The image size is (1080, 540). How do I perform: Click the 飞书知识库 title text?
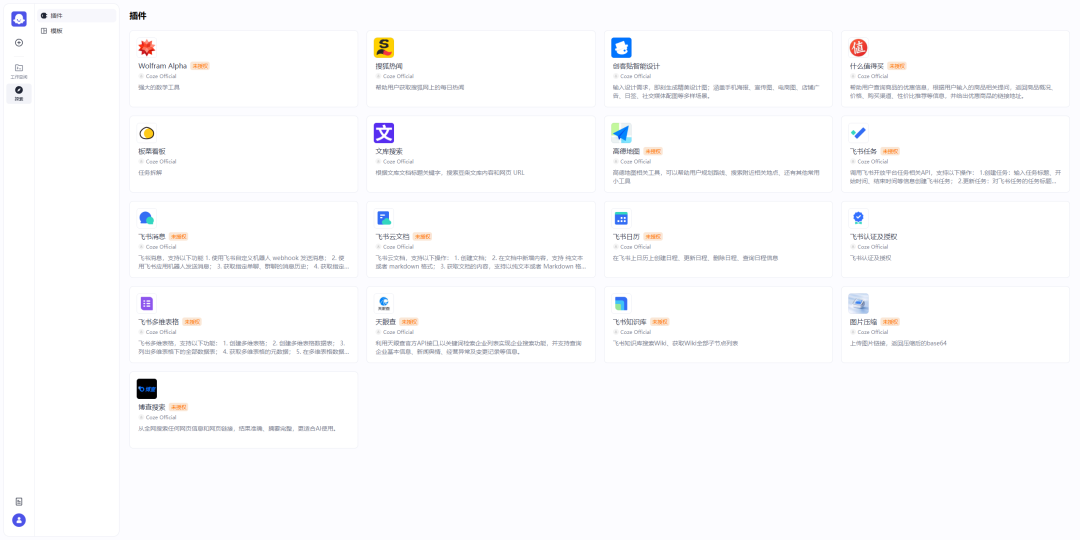(x=630, y=322)
